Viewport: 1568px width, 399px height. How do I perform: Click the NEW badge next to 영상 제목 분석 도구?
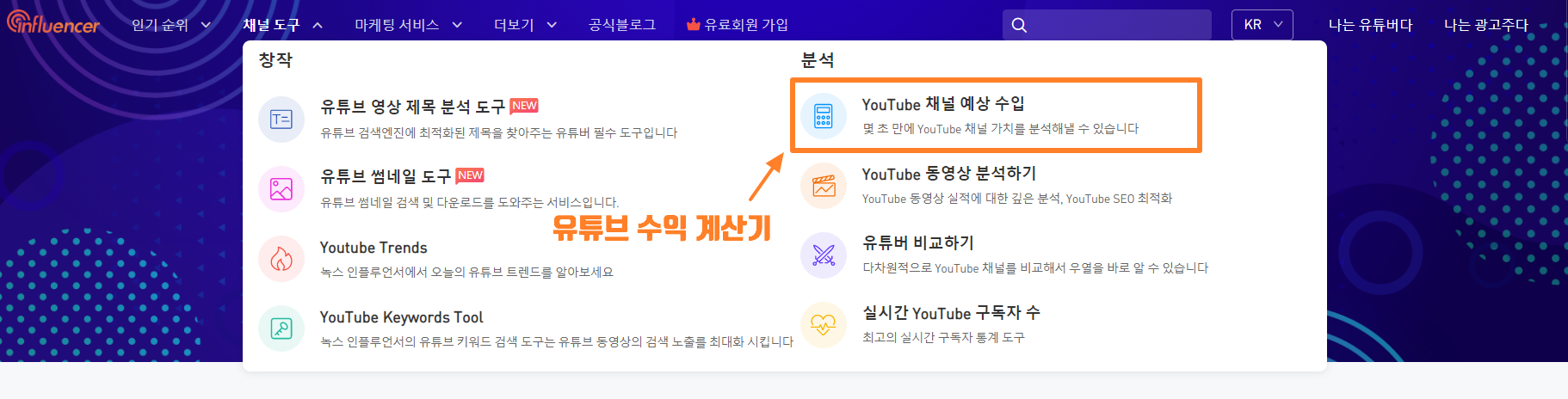pos(524,106)
